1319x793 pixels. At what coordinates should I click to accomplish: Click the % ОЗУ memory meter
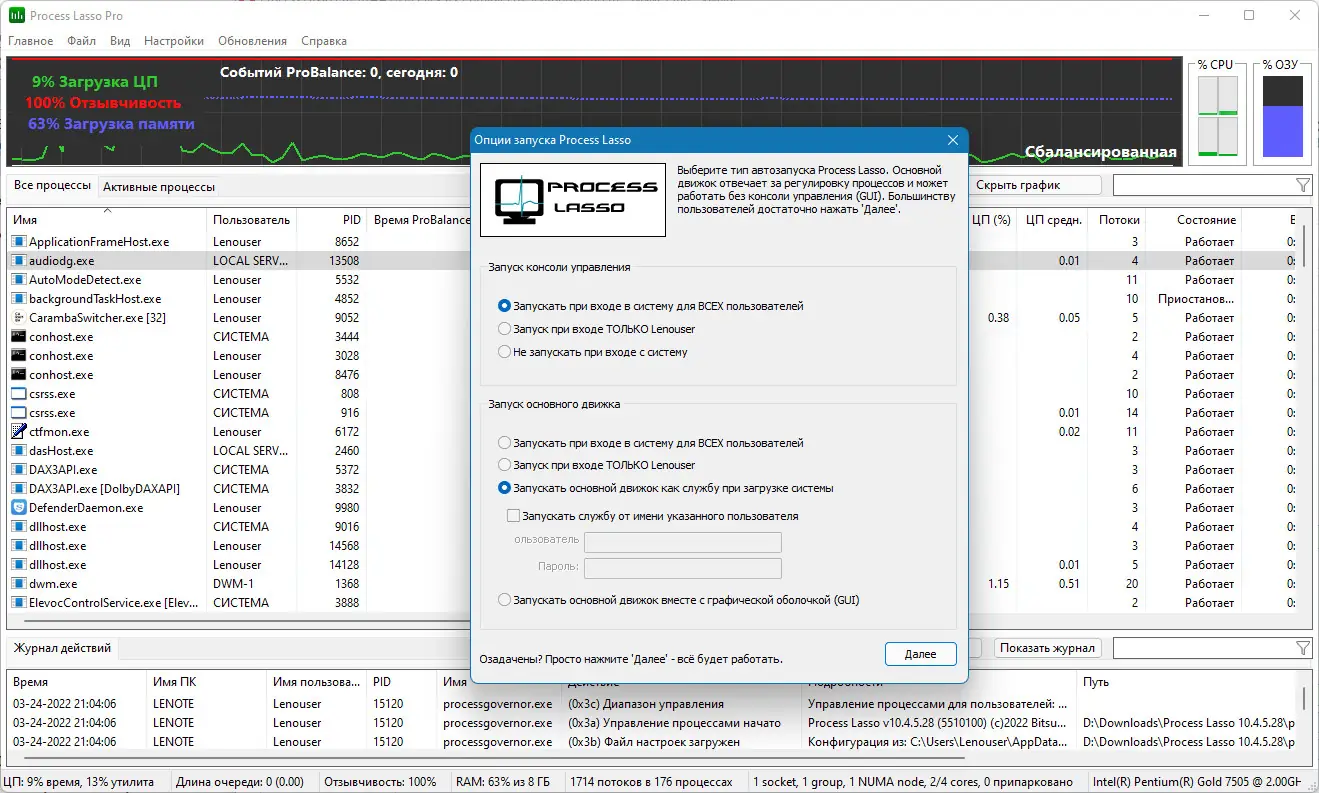click(1282, 117)
